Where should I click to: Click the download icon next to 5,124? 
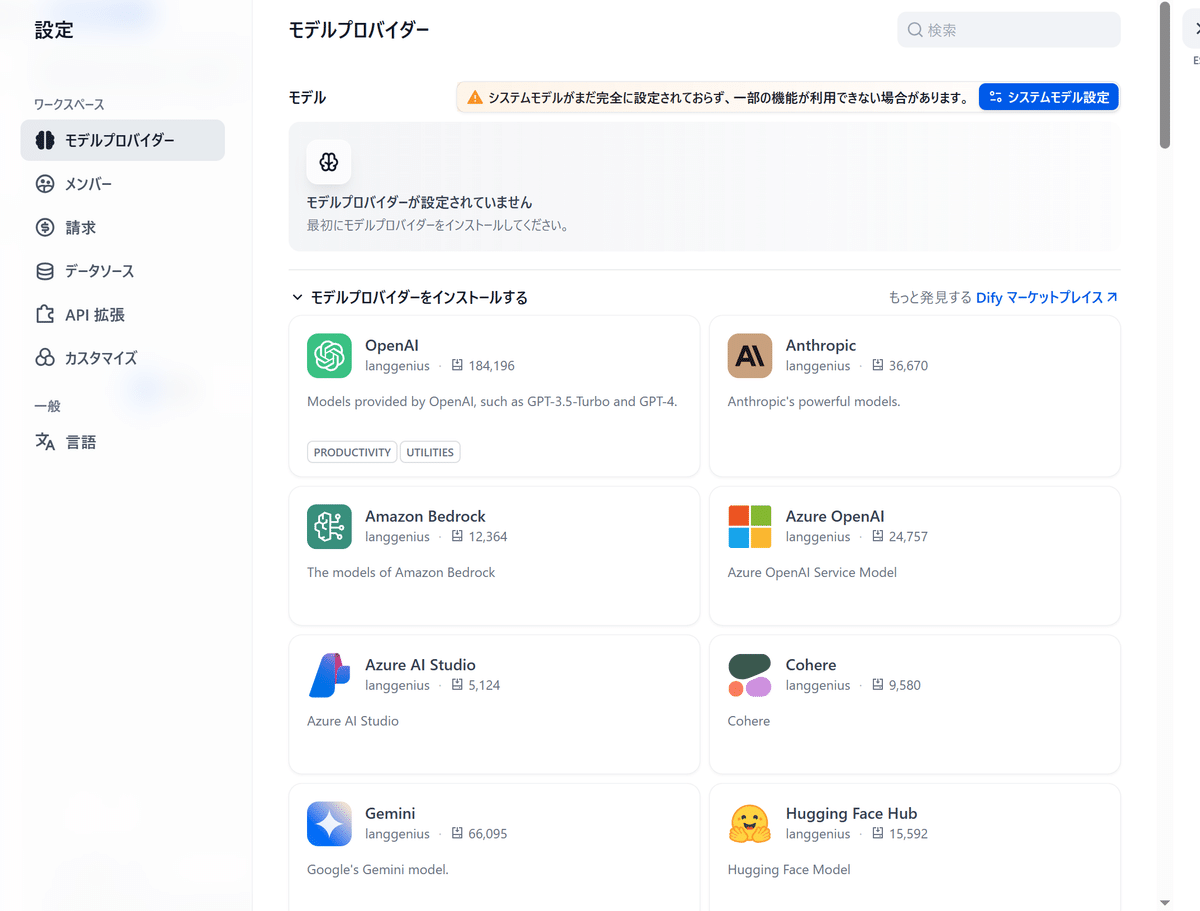pyautogui.click(x=457, y=685)
